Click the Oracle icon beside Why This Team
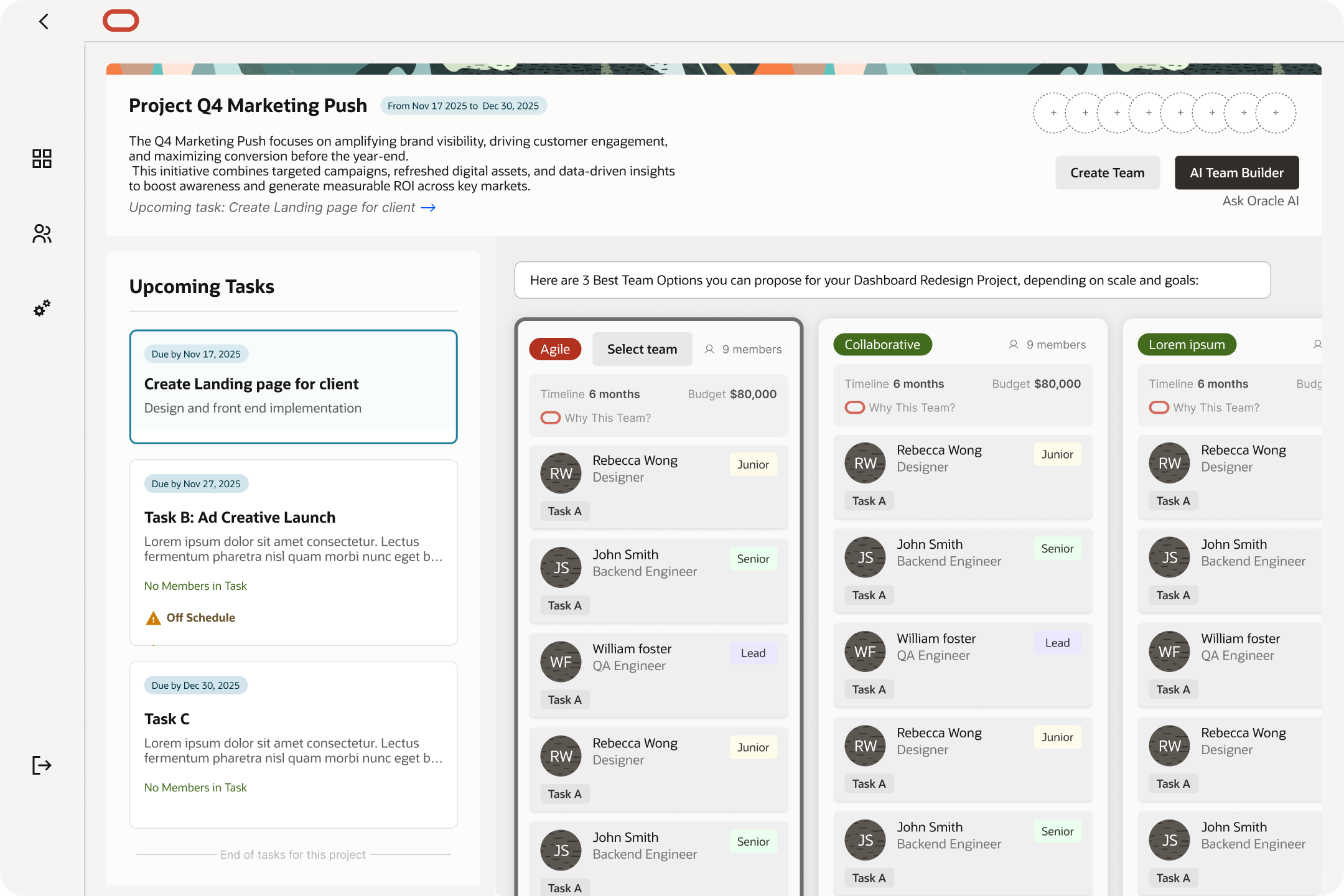This screenshot has height=896, width=1344. pyautogui.click(x=550, y=418)
